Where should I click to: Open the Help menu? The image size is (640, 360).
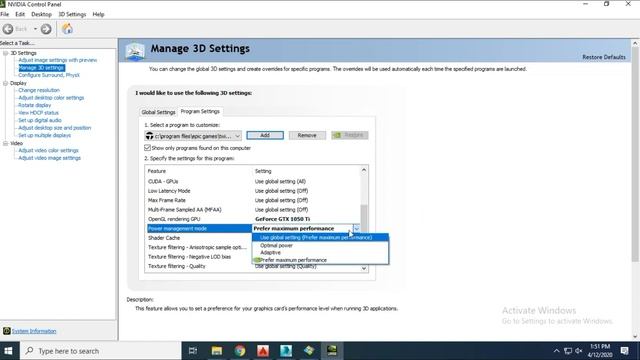click(x=98, y=14)
